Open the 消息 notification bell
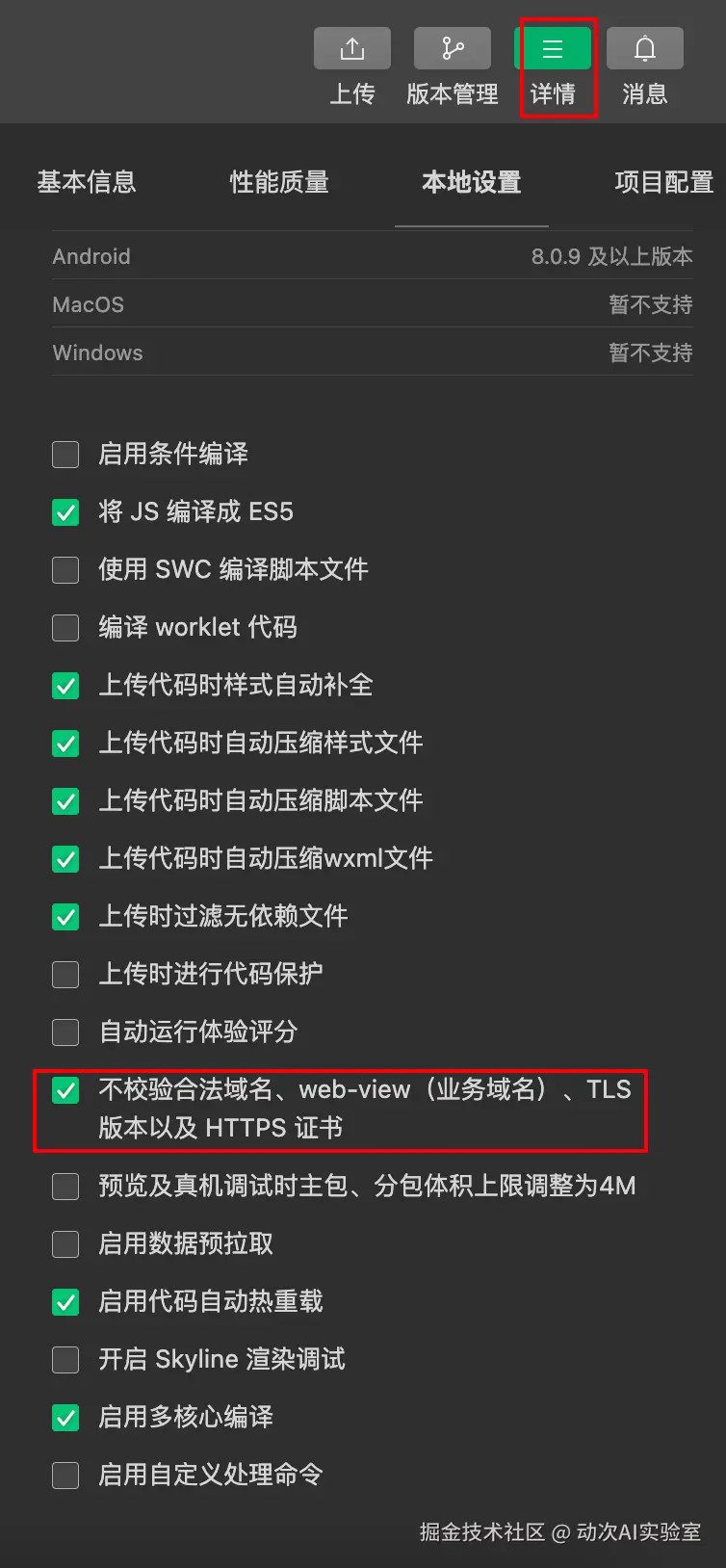Viewport: 726px width, 1568px height. click(x=645, y=48)
